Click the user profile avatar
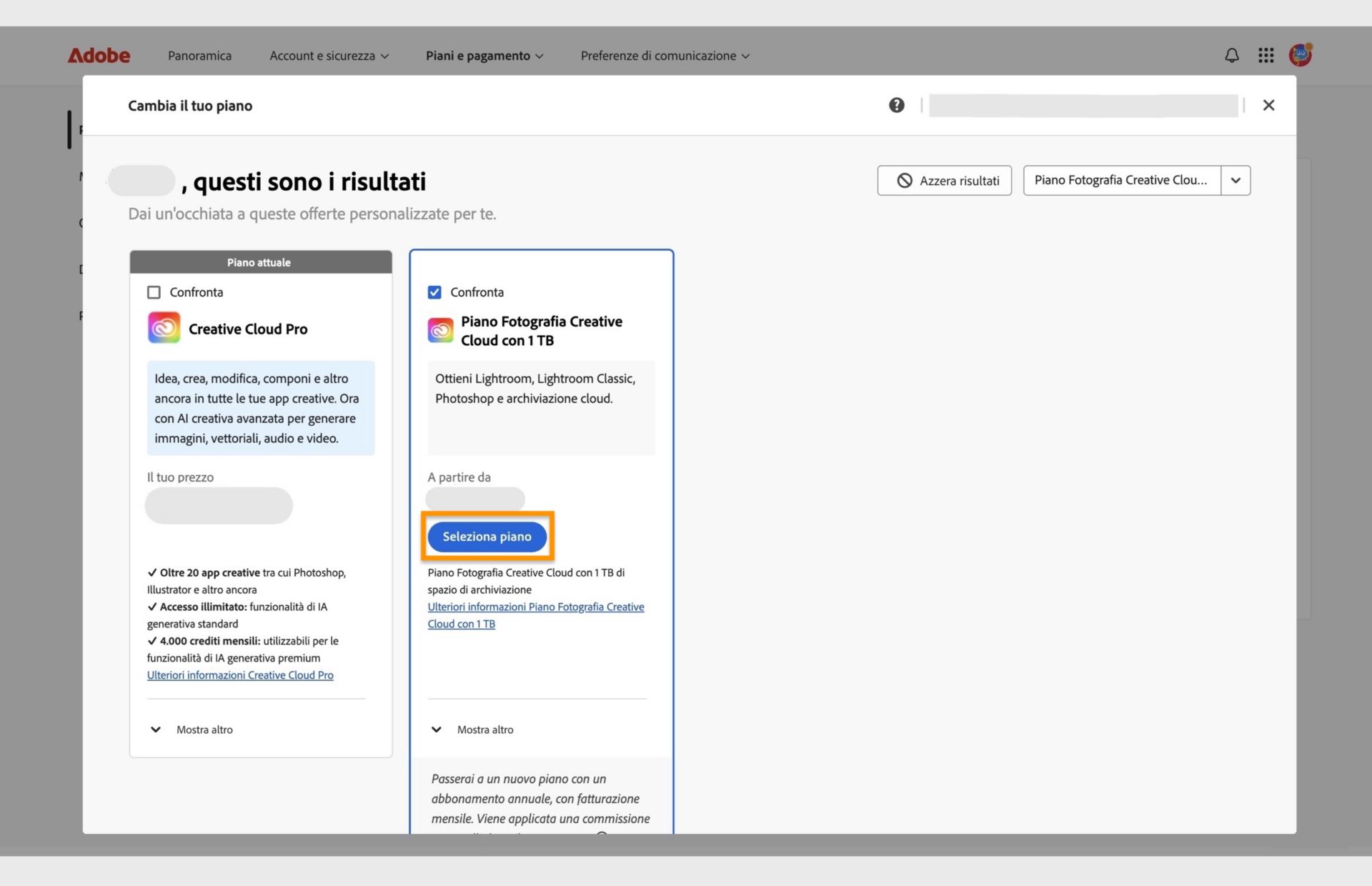Image resolution: width=1372 pixels, height=886 pixels. 1300,55
